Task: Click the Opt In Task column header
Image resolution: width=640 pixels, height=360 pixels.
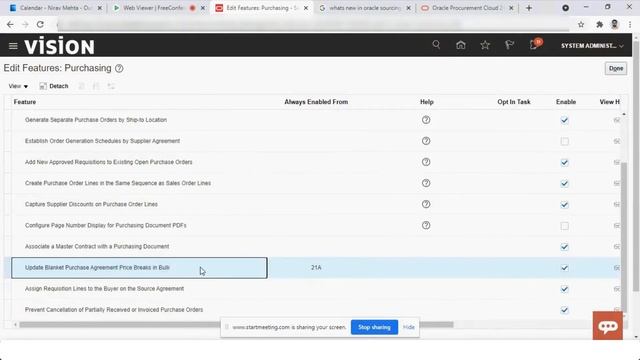Action: click(x=514, y=102)
